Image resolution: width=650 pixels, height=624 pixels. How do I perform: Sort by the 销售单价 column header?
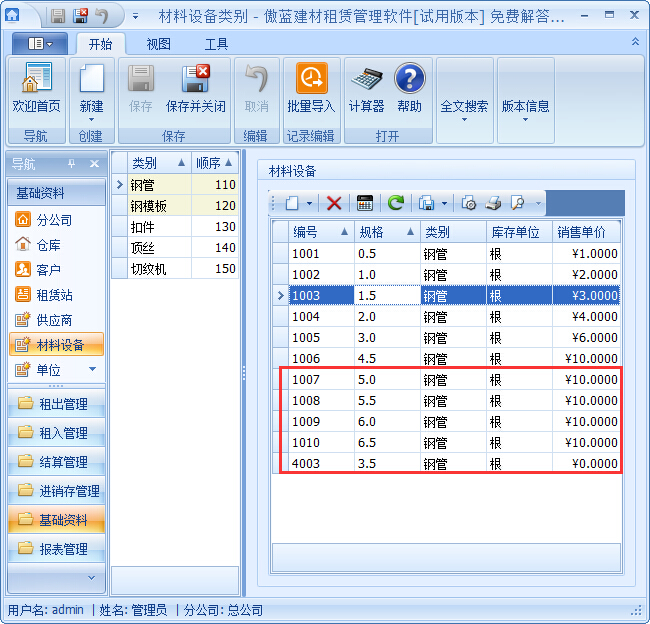pos(581,231)
